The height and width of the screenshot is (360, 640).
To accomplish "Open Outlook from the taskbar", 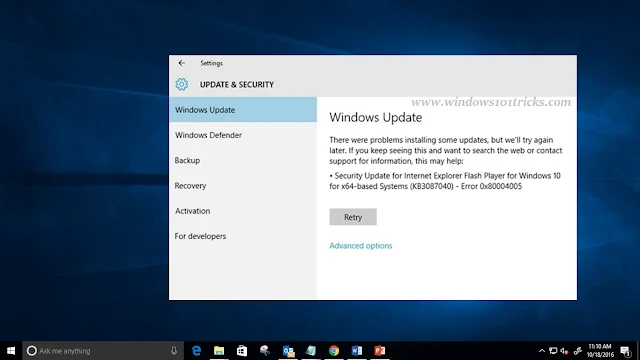I will point(288,351).
